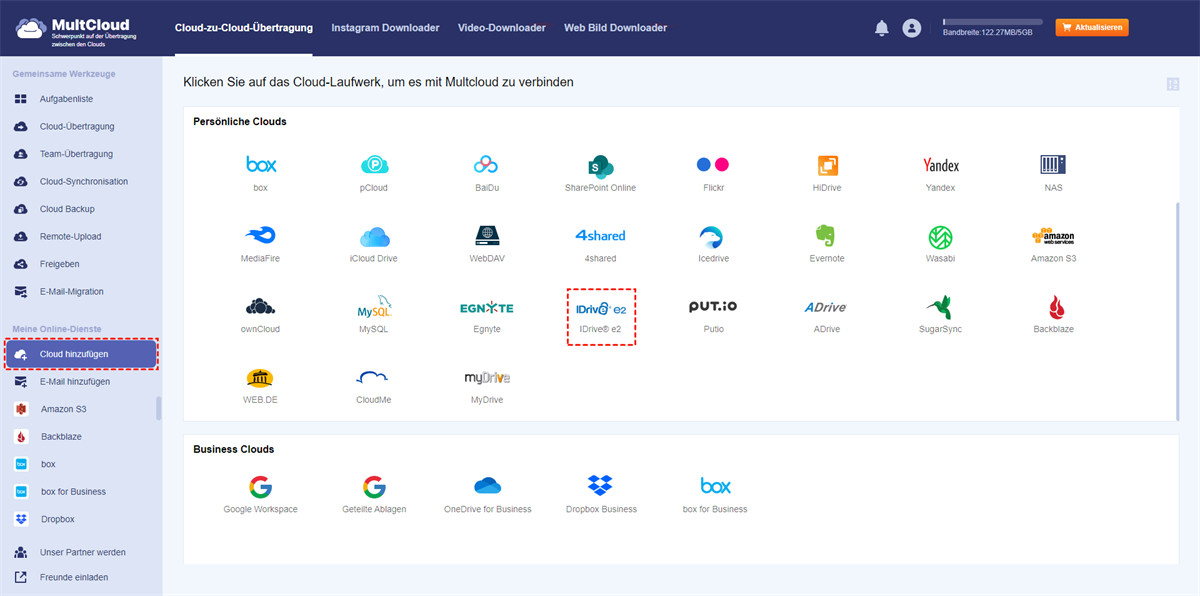Viewport: 1200px width, 596px height.
Task: Select the Wasabi cloud icon
Action: (940, 236)
